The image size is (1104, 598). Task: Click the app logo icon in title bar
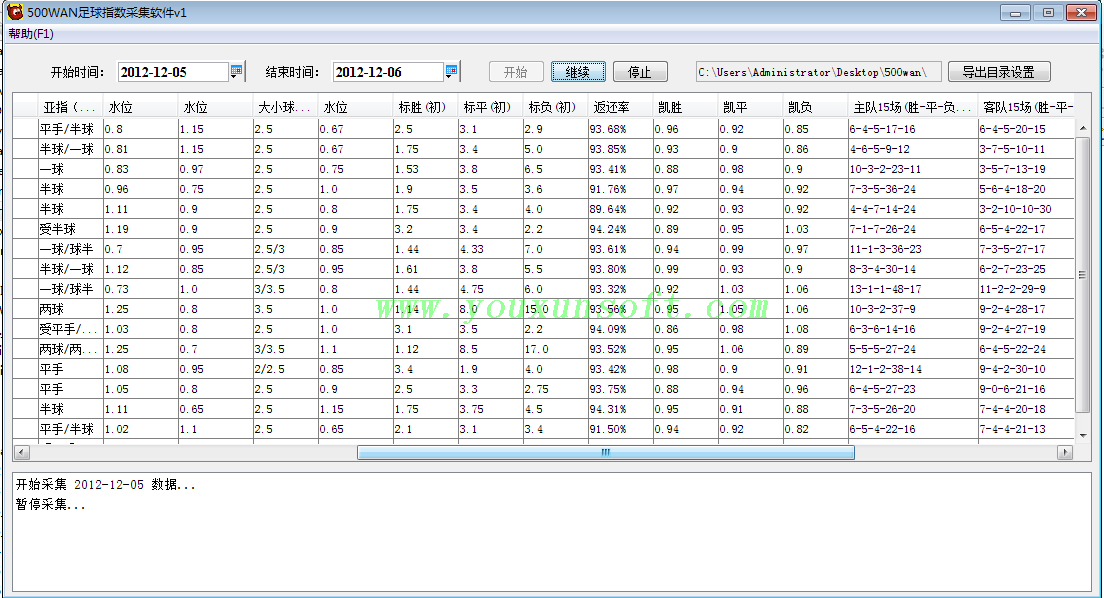[15, 12]
